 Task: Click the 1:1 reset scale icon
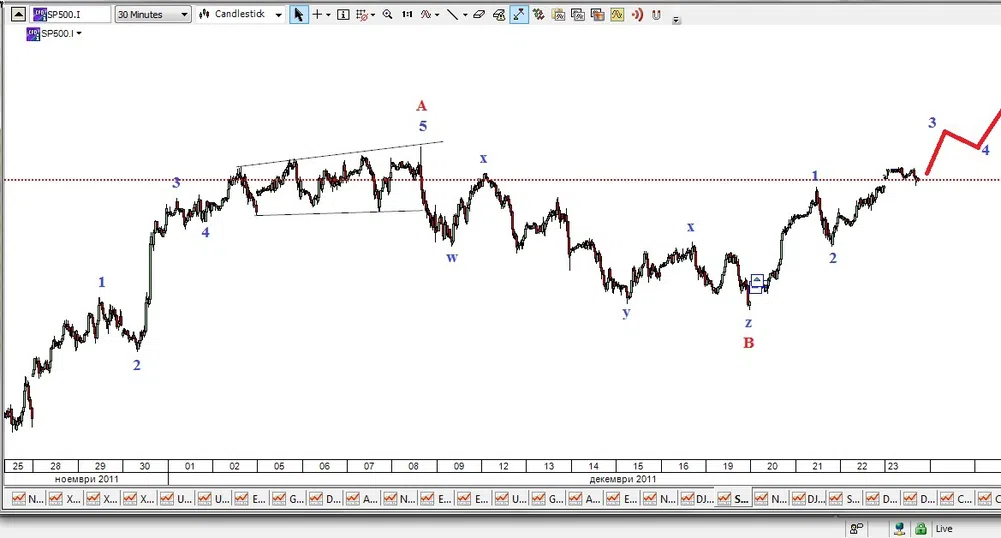click(407, 15)
